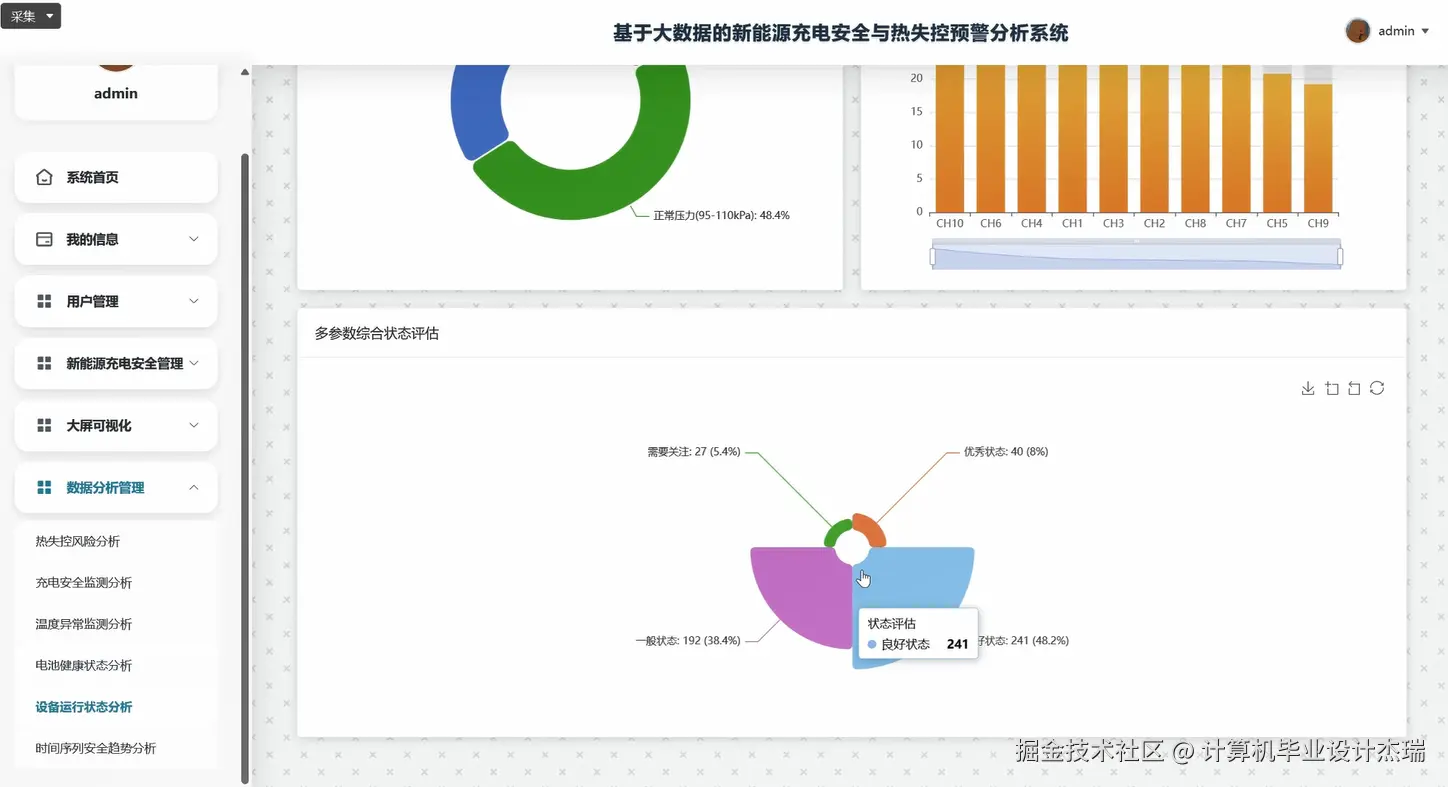Click the small green 需要关注 slice
This screenshot has height=787, width=1448.
[x=836, y=533]
